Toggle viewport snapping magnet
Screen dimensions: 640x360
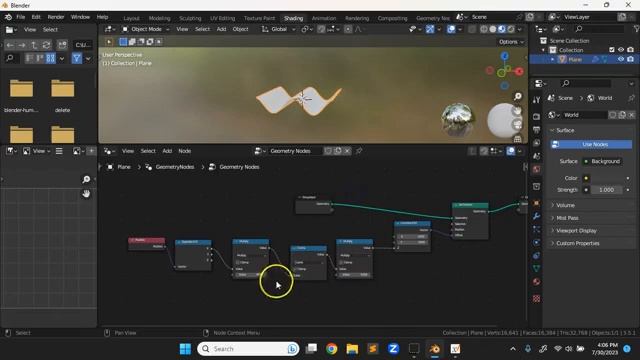coord(321,29)
